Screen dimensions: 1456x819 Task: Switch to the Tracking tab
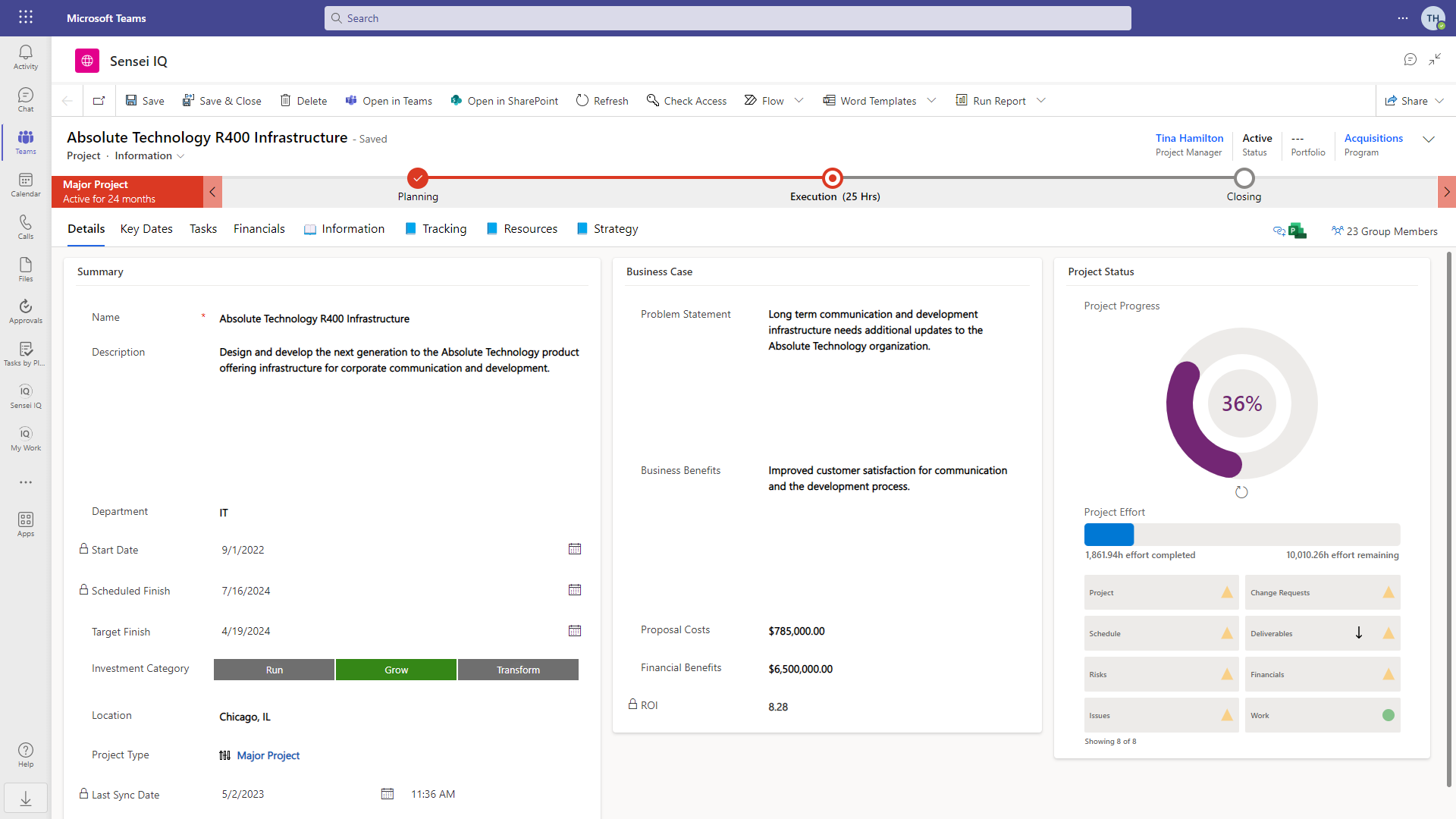[x=436, y=229]
